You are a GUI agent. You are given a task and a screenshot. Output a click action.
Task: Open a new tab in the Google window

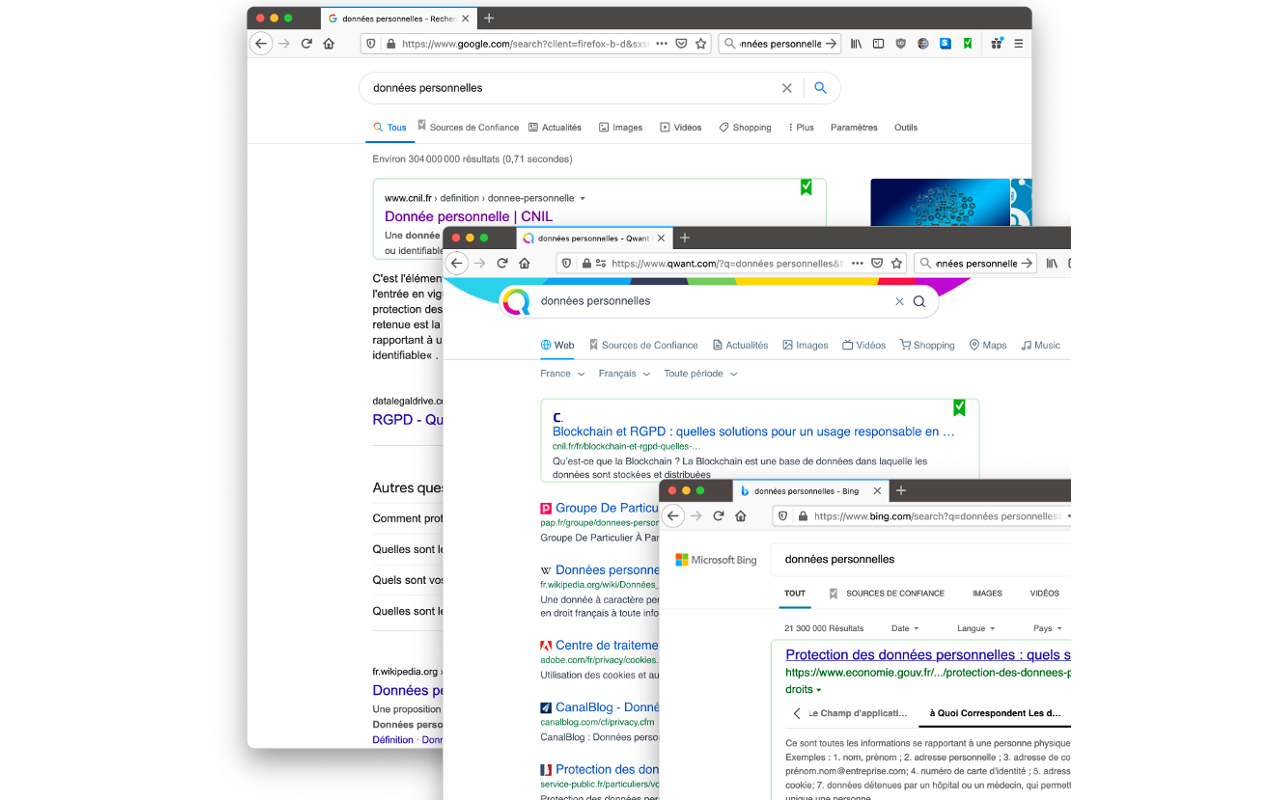click(x=489, y=18)
